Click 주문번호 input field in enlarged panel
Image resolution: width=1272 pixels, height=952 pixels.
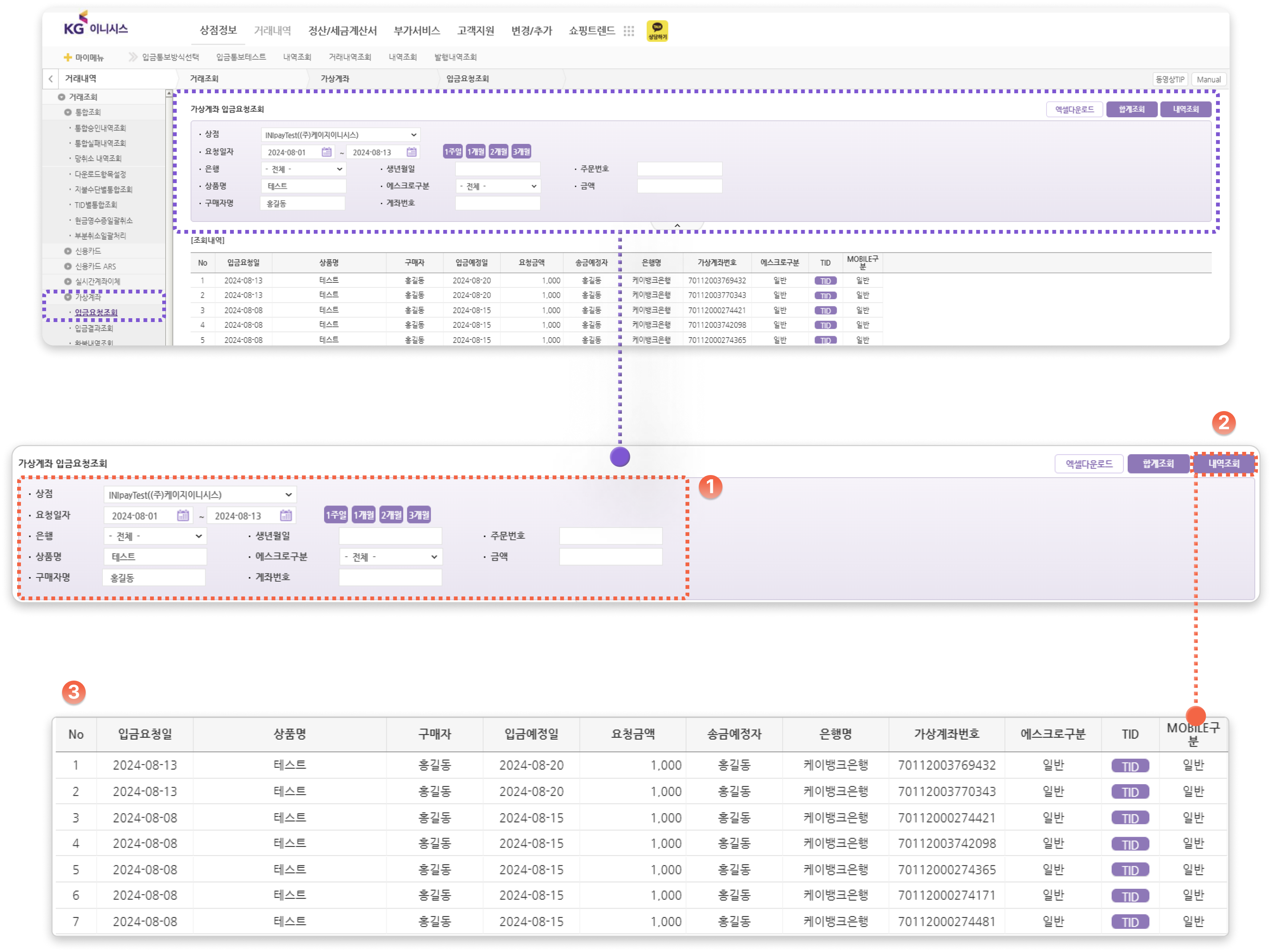pos(611,536)
